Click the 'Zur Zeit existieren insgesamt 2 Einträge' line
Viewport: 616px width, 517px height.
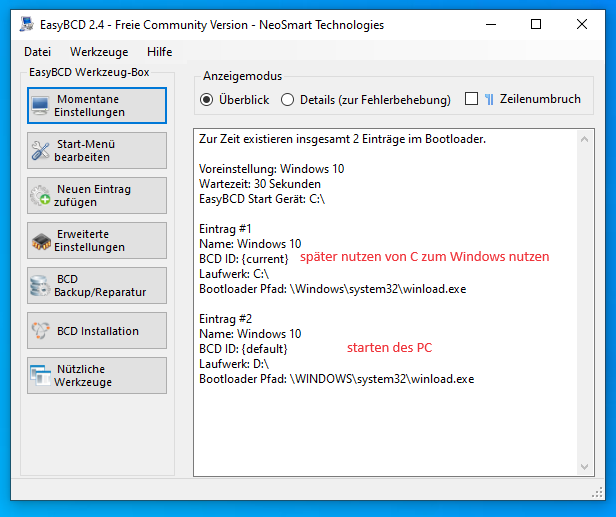tap(342, 139)
